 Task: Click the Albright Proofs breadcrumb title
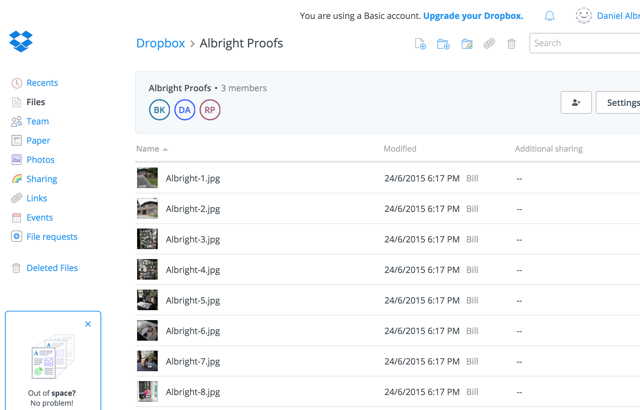(x=241, y=43)
